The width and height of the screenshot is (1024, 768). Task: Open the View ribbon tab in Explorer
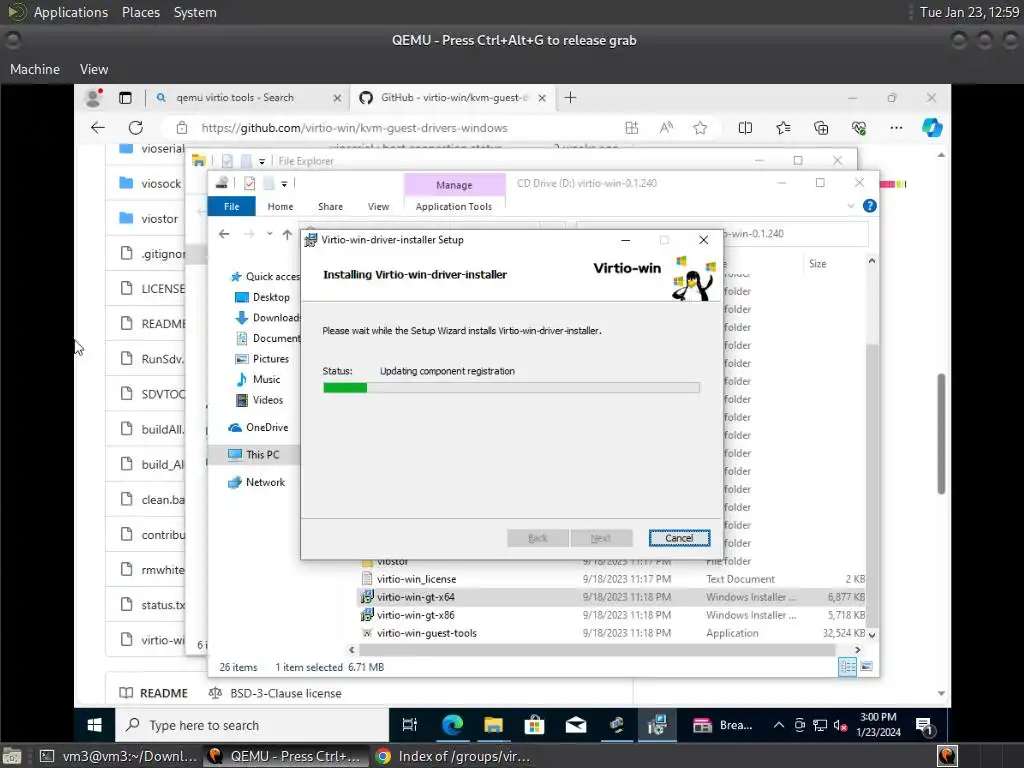click(x=378, y=206)
